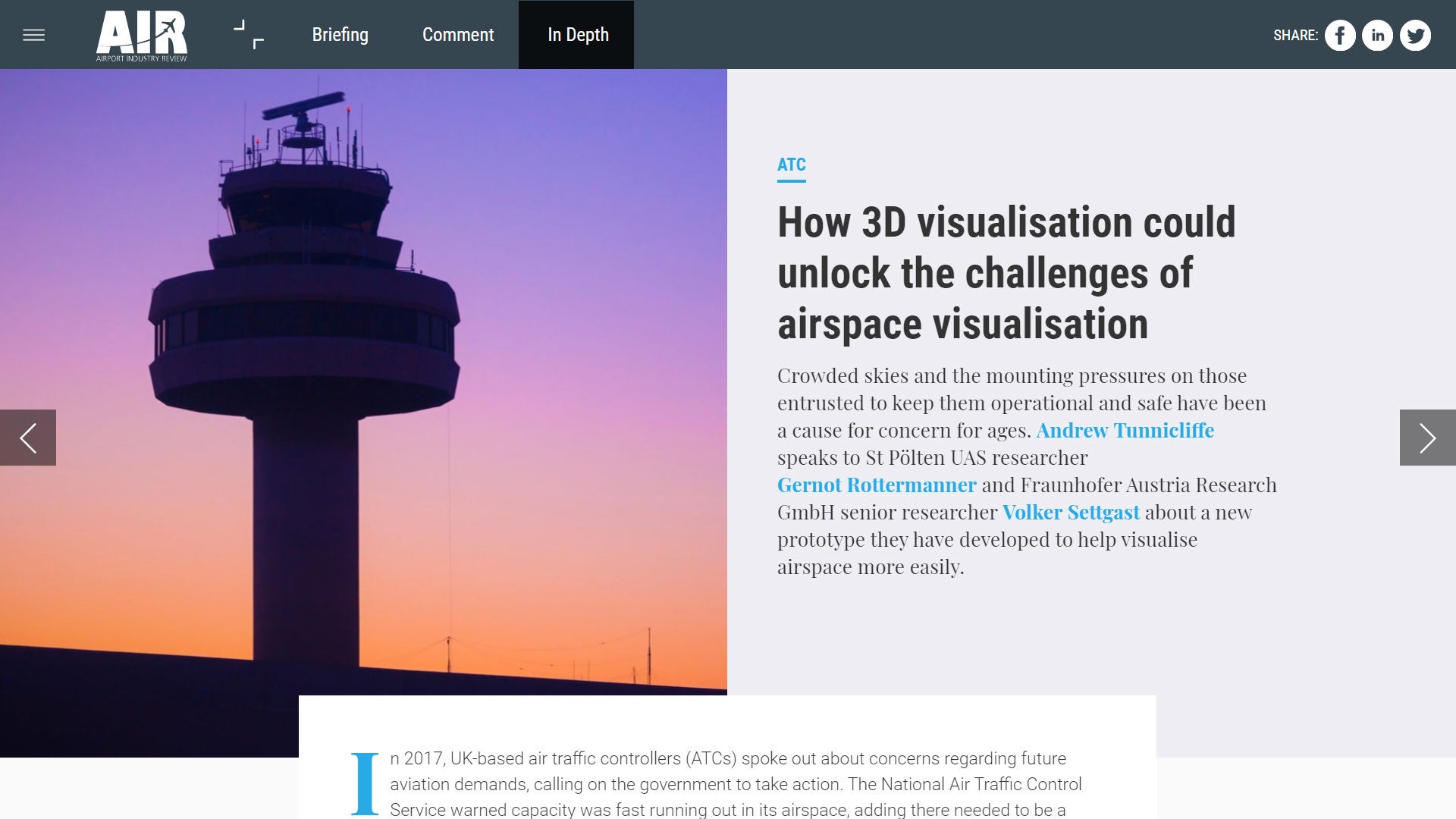Viewport: 1456px width, 819px height.
Task: Share article on Facebook
Action: click(1340, 36)
